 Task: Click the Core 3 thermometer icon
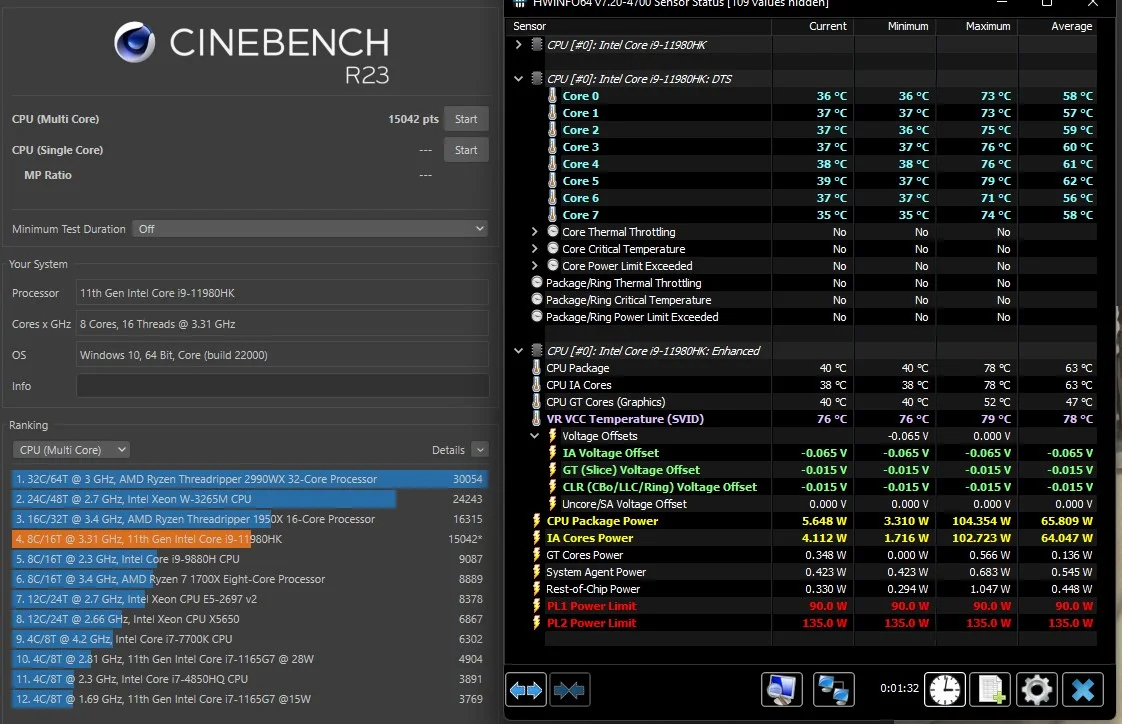(552, 147)
